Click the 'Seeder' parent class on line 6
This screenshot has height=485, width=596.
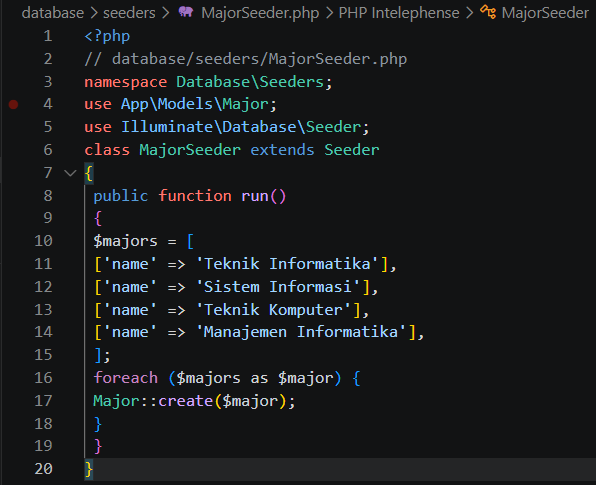pyautogui.click(x=352, y=150)
